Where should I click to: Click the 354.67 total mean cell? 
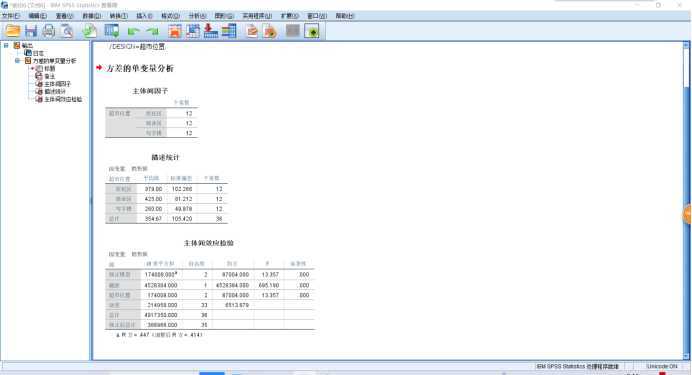click(153, 219)
